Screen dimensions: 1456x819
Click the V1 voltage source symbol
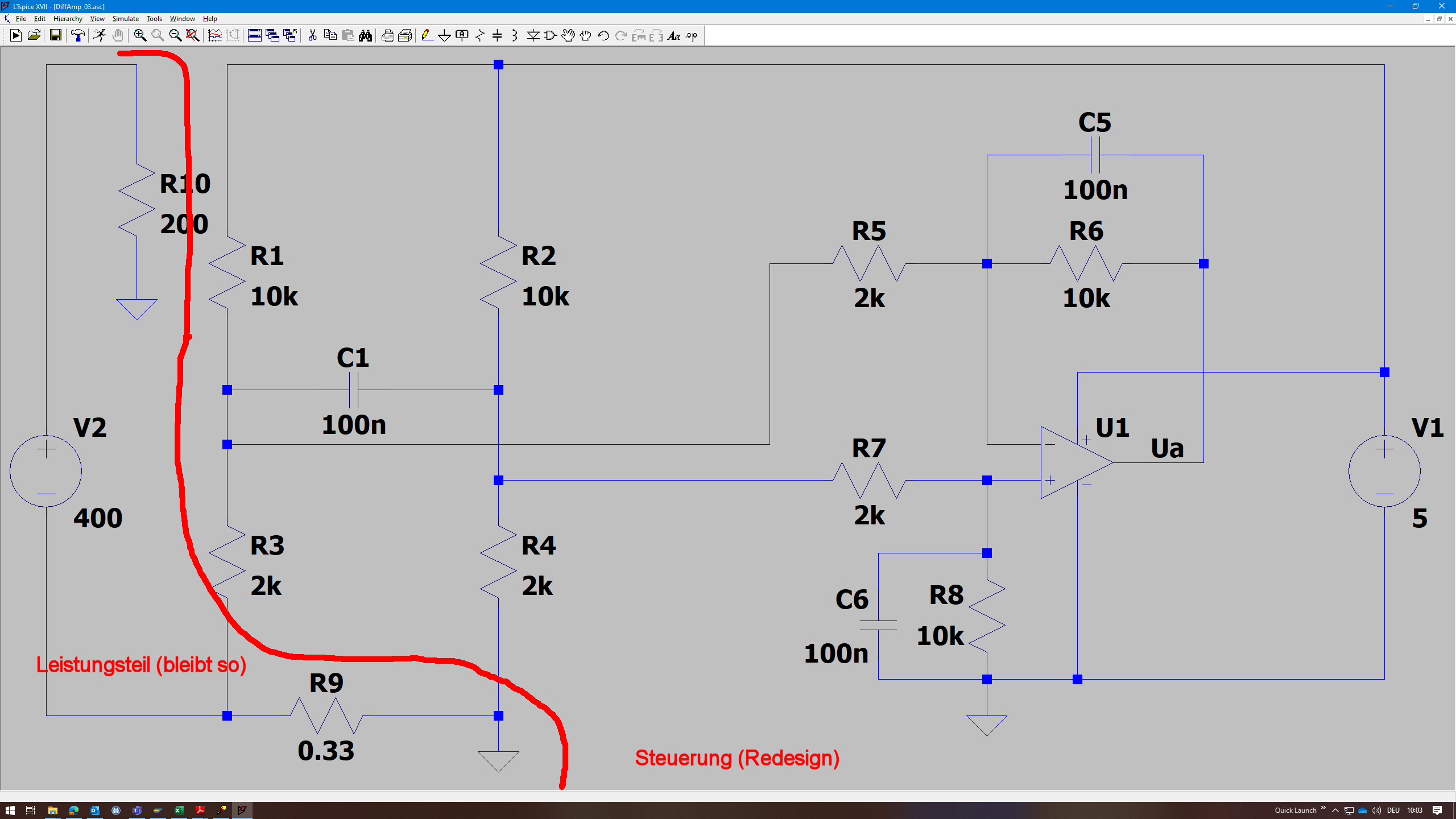[1384, 471]
